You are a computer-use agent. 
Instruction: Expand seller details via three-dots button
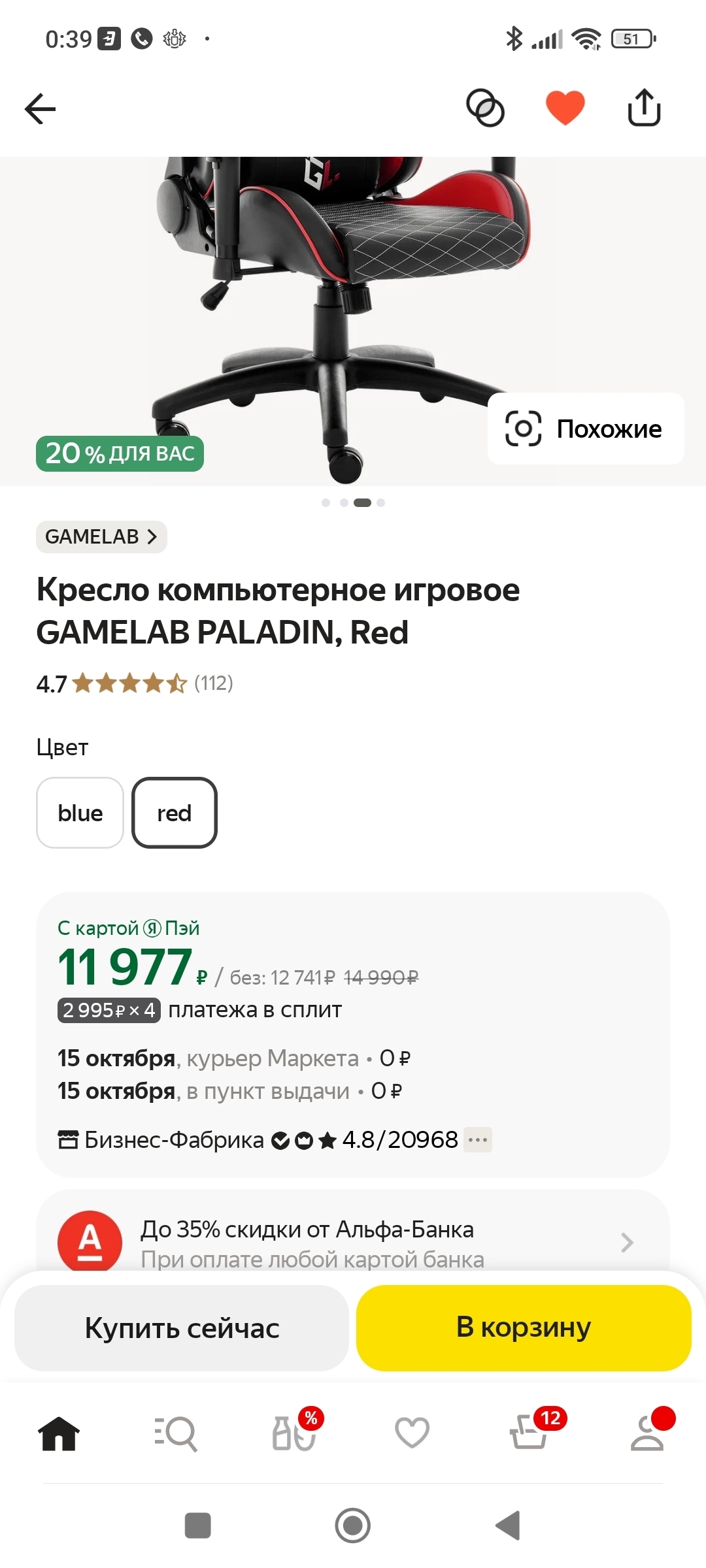(x=478, y=1140)
